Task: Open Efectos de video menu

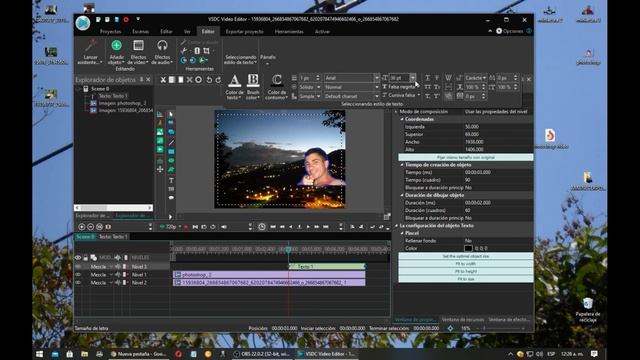Action: tap(138, 52)
